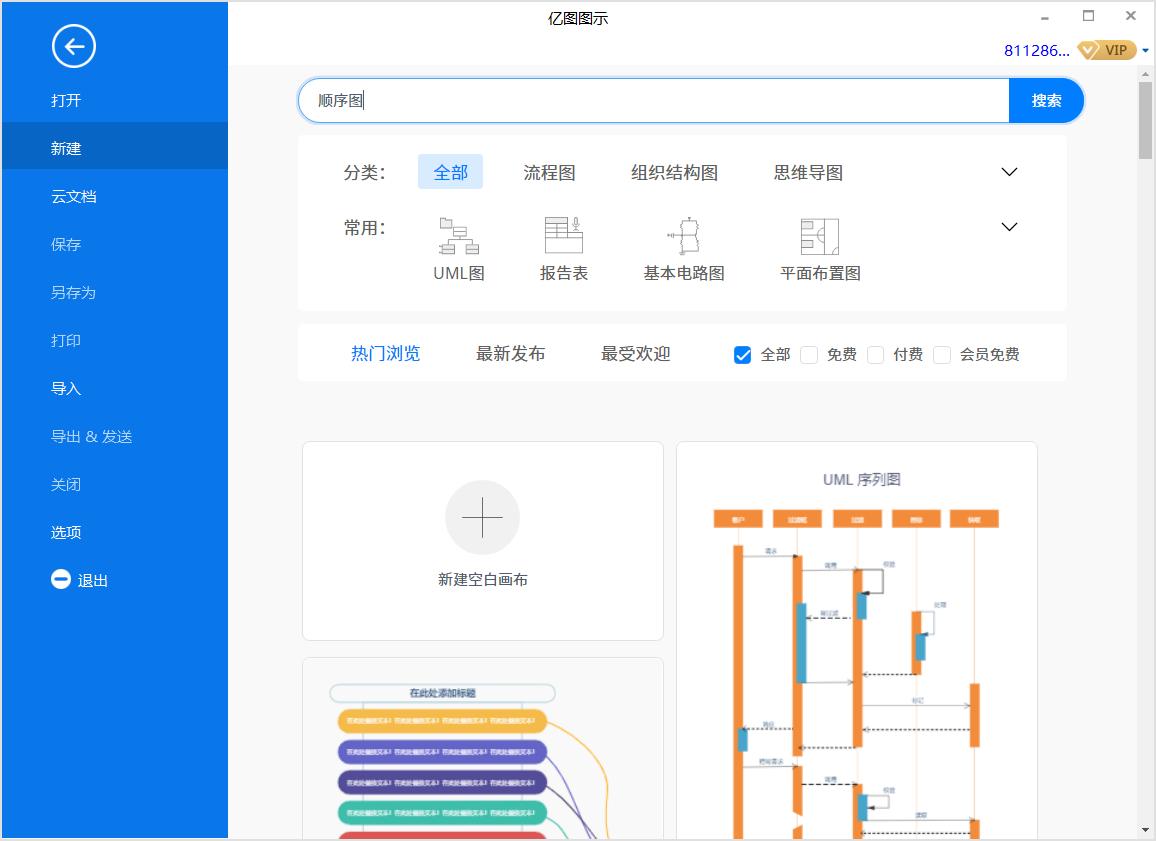
Task: Click the back arrow at the top left
Action: click(73, 46)
